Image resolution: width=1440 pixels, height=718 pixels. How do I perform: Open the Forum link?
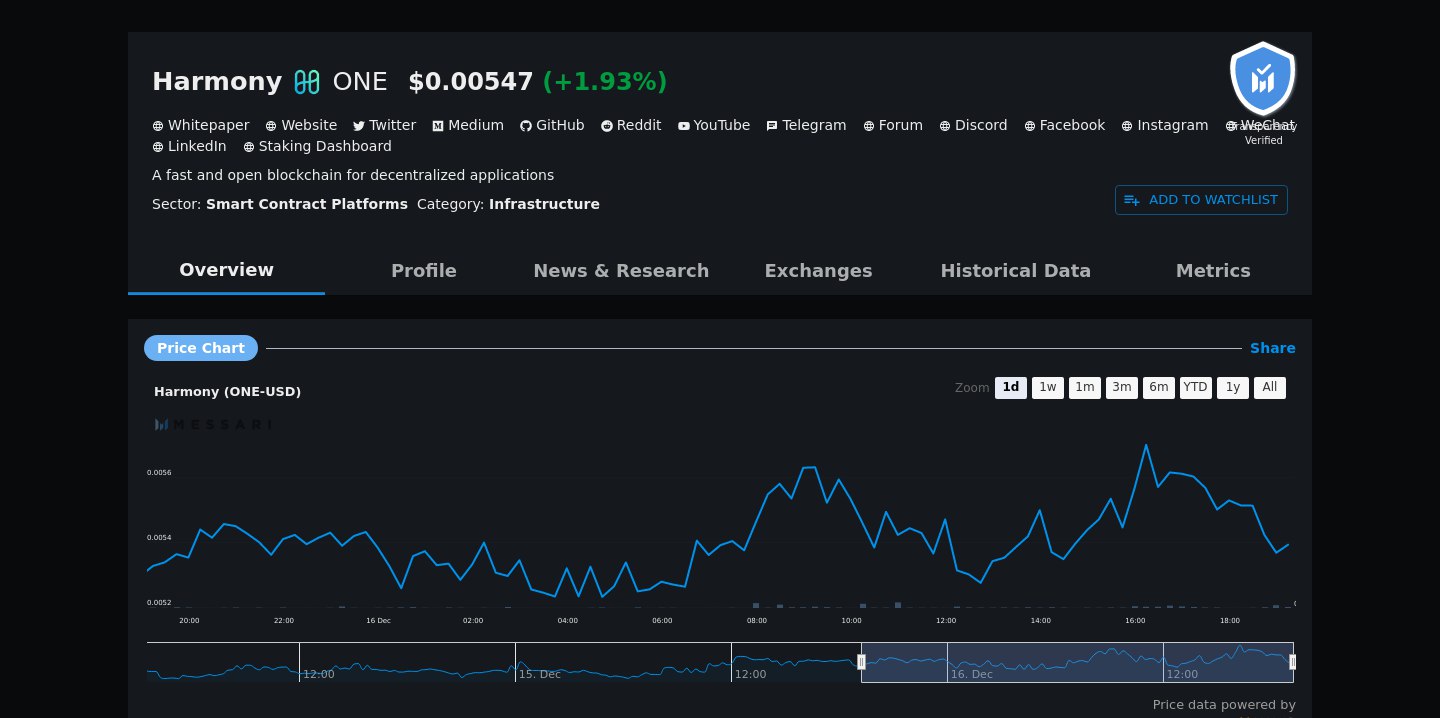(893, 126)
